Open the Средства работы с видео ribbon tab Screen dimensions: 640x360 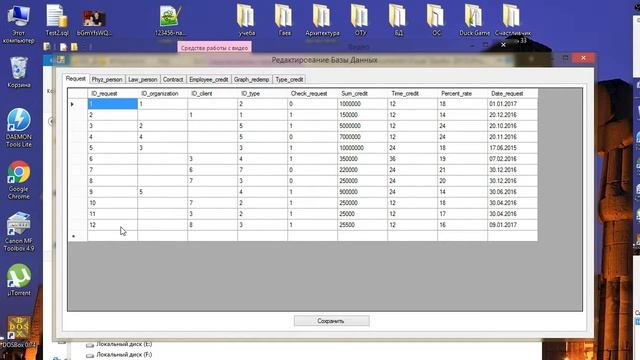coord(214,48)
